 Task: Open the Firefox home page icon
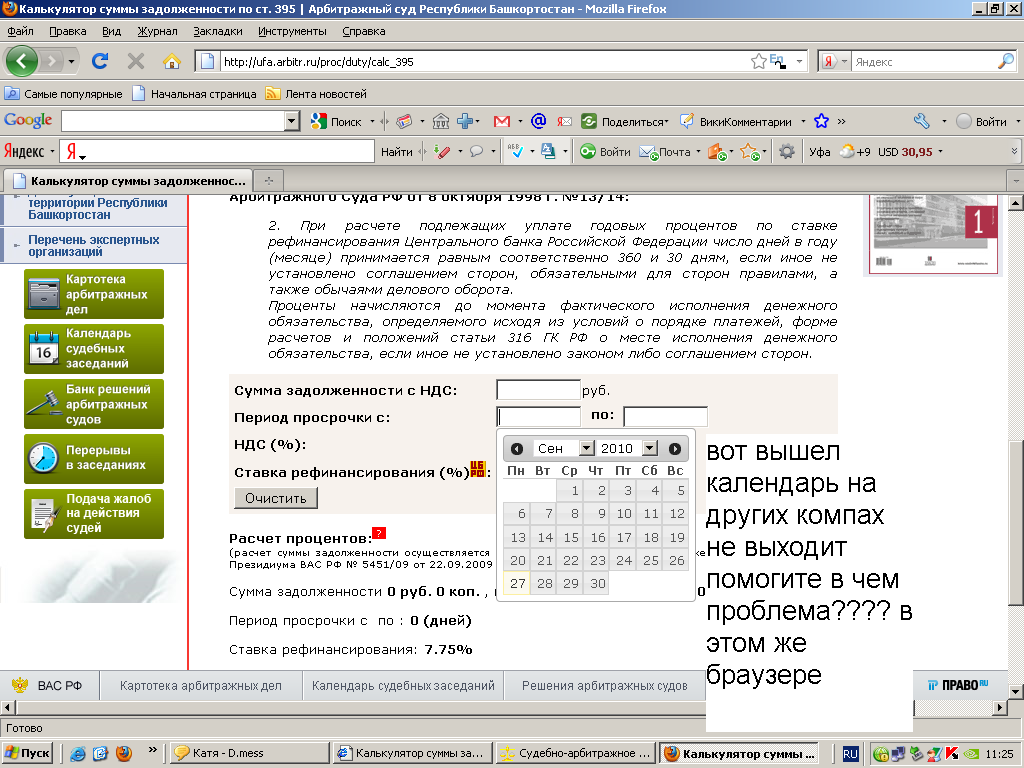coord(171,61)
